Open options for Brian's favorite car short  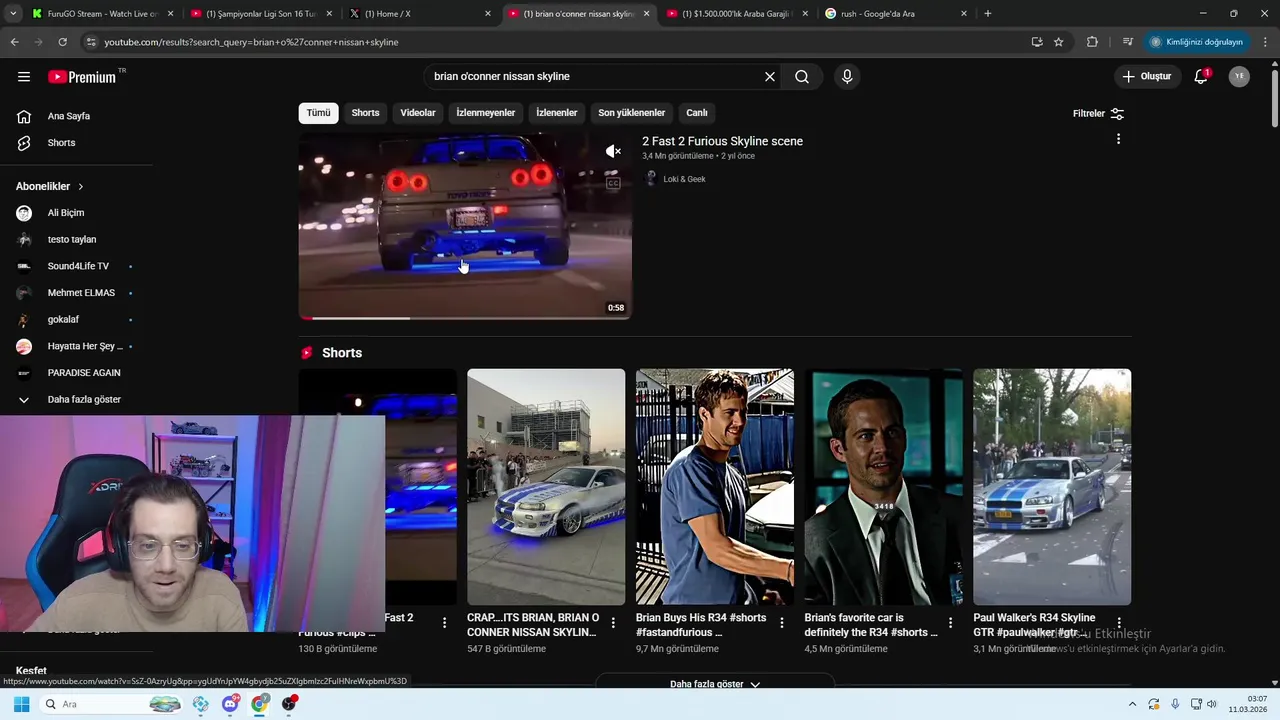[950, 623]
